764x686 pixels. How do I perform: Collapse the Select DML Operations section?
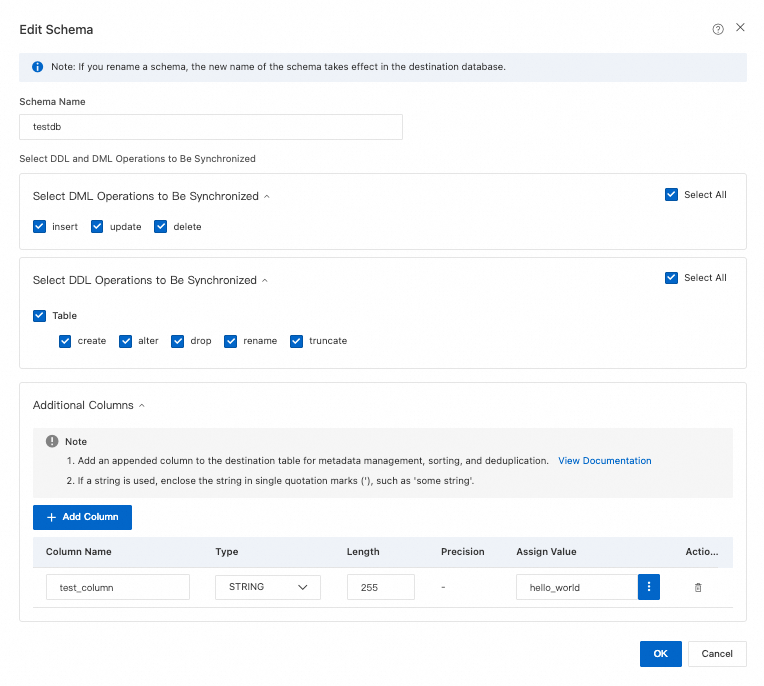coord(267,197)
